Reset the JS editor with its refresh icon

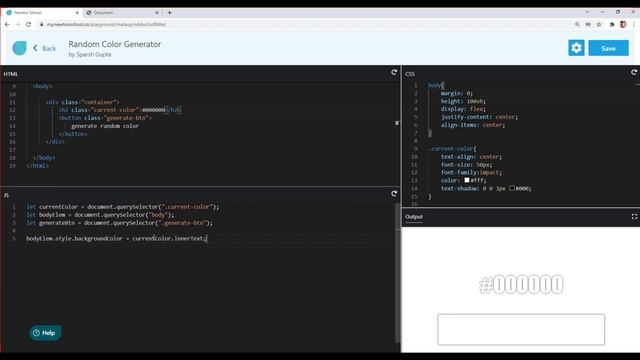394,193
